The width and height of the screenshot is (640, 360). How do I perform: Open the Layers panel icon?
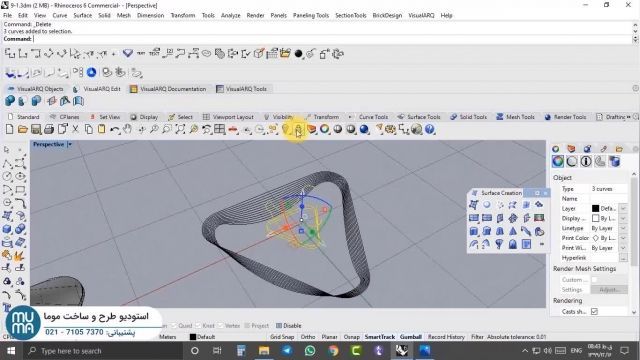[x=571, y=149]
